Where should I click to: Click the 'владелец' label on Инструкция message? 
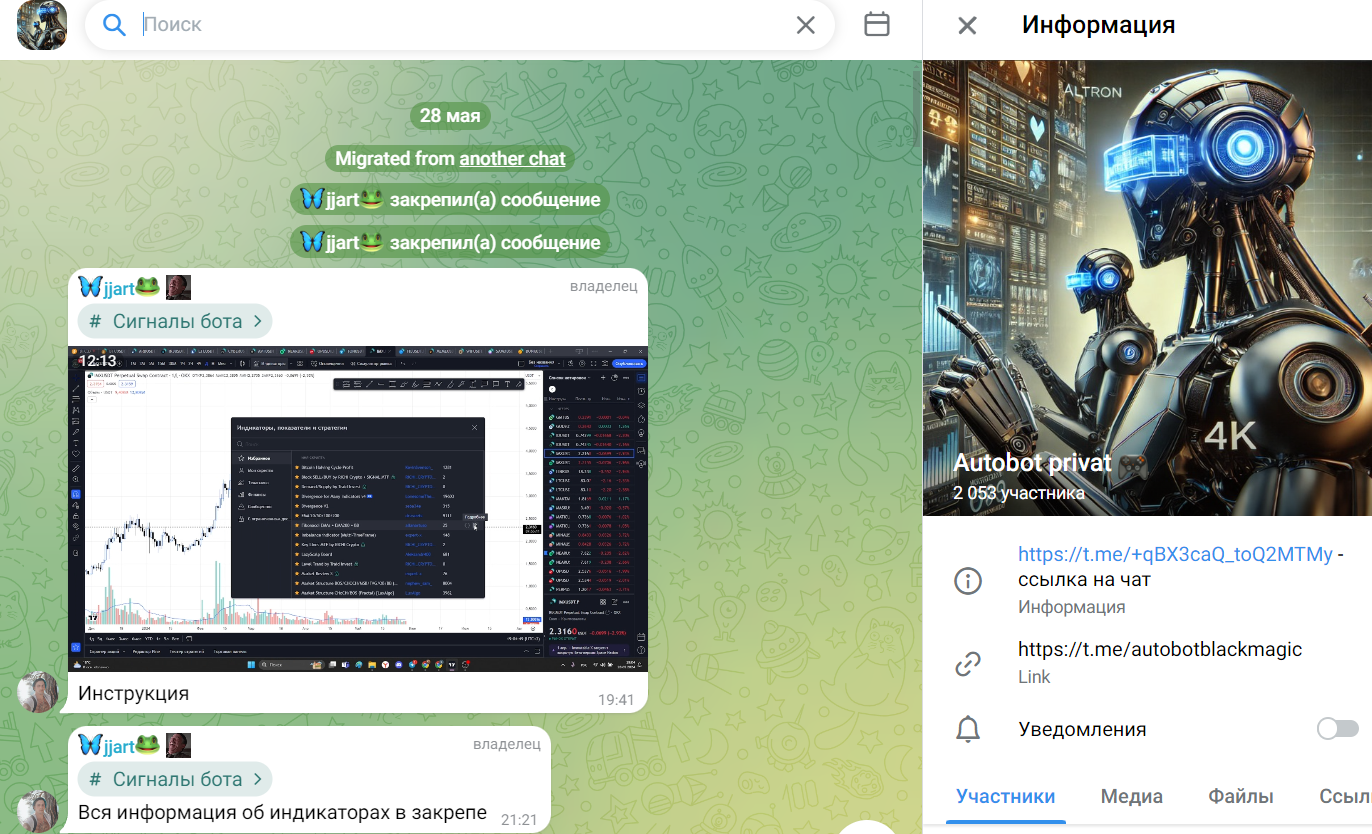(604, 287)
